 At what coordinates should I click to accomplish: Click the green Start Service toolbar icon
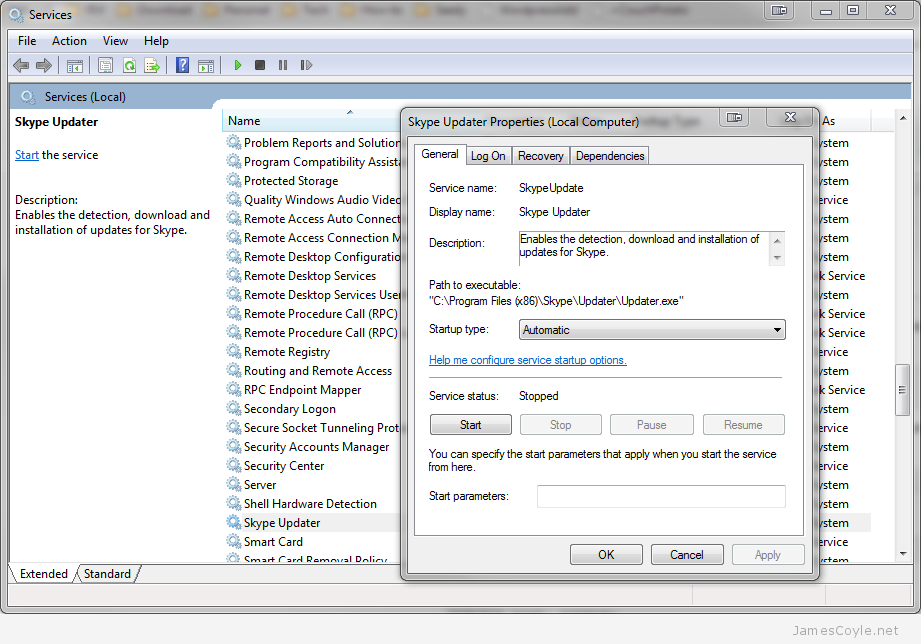pyautogui.click(x=237, y=65)
